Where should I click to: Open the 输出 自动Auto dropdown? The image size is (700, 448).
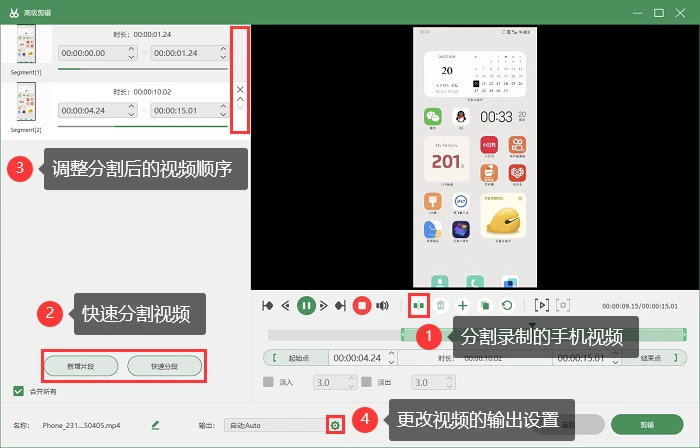(276, 425)
